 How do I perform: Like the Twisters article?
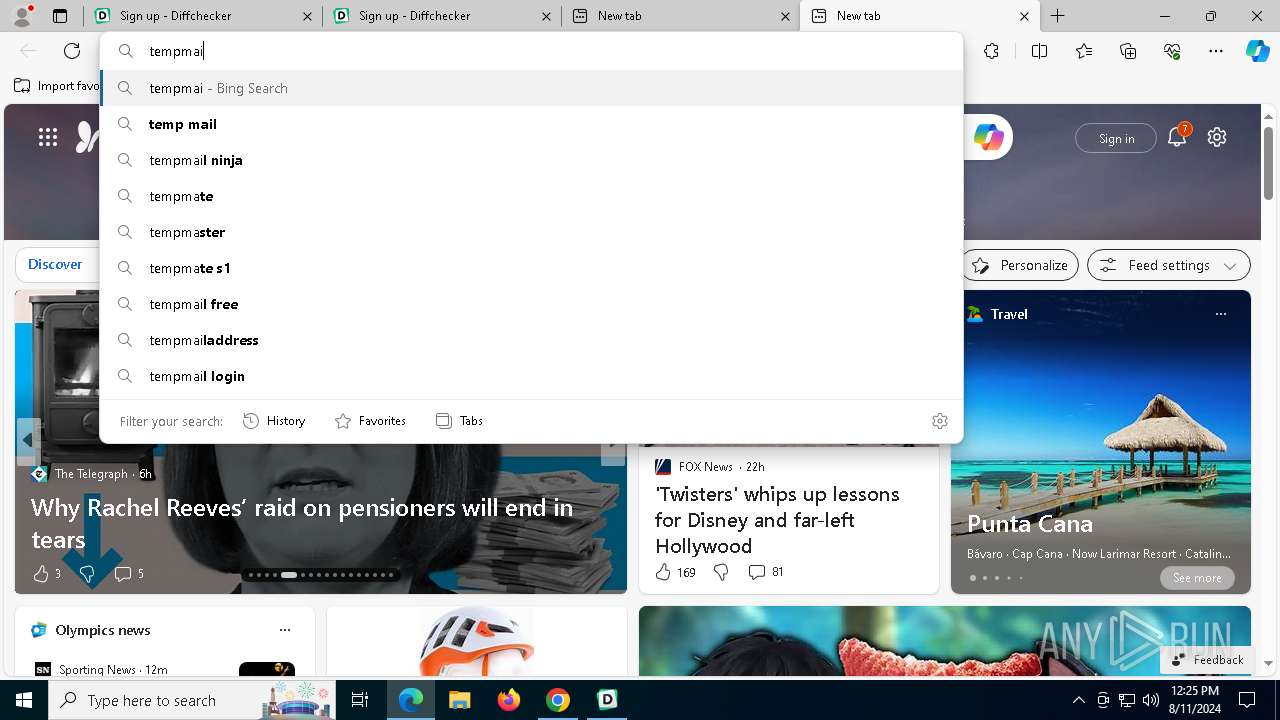tap(675, 572)
